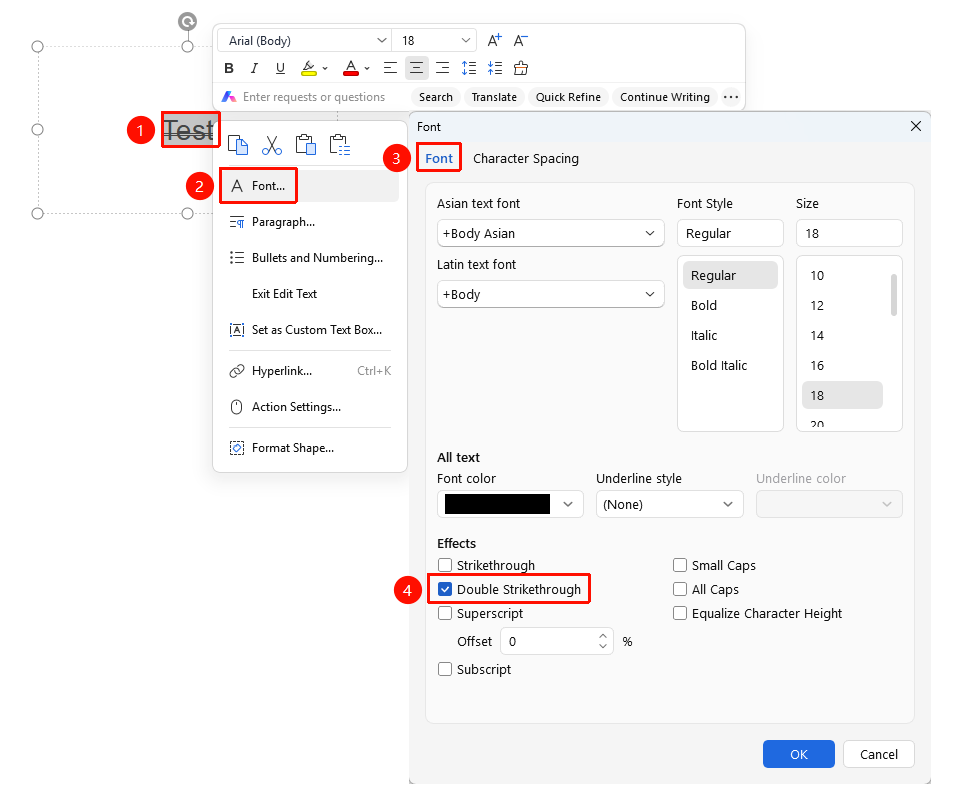
Task: Click the paste icon in the context menu
Action: tap(305, 145)
